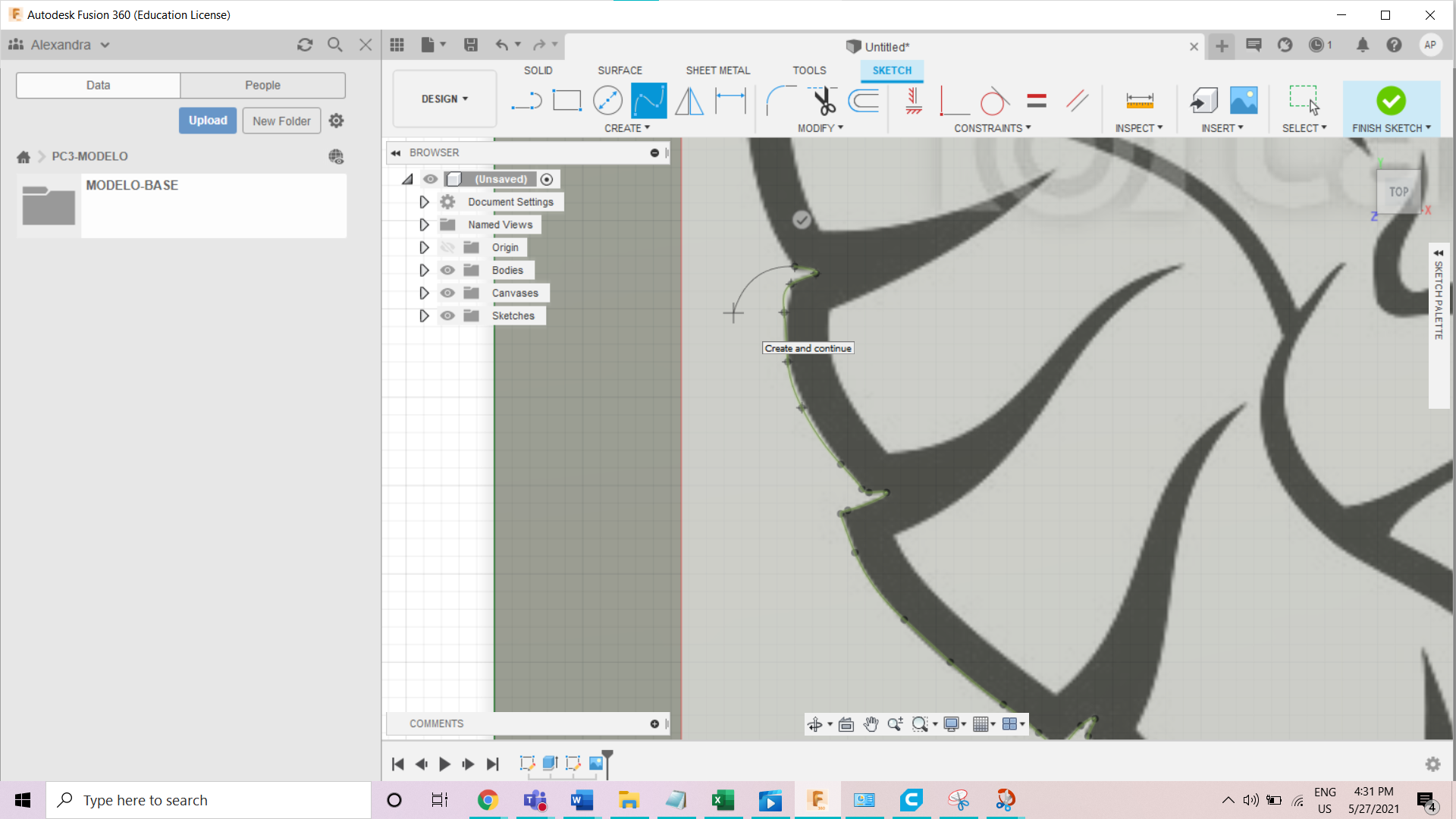Viewport: 1456px width, 819px height.
Task: Click the Look At tool
Action: [x=846, y=724]
